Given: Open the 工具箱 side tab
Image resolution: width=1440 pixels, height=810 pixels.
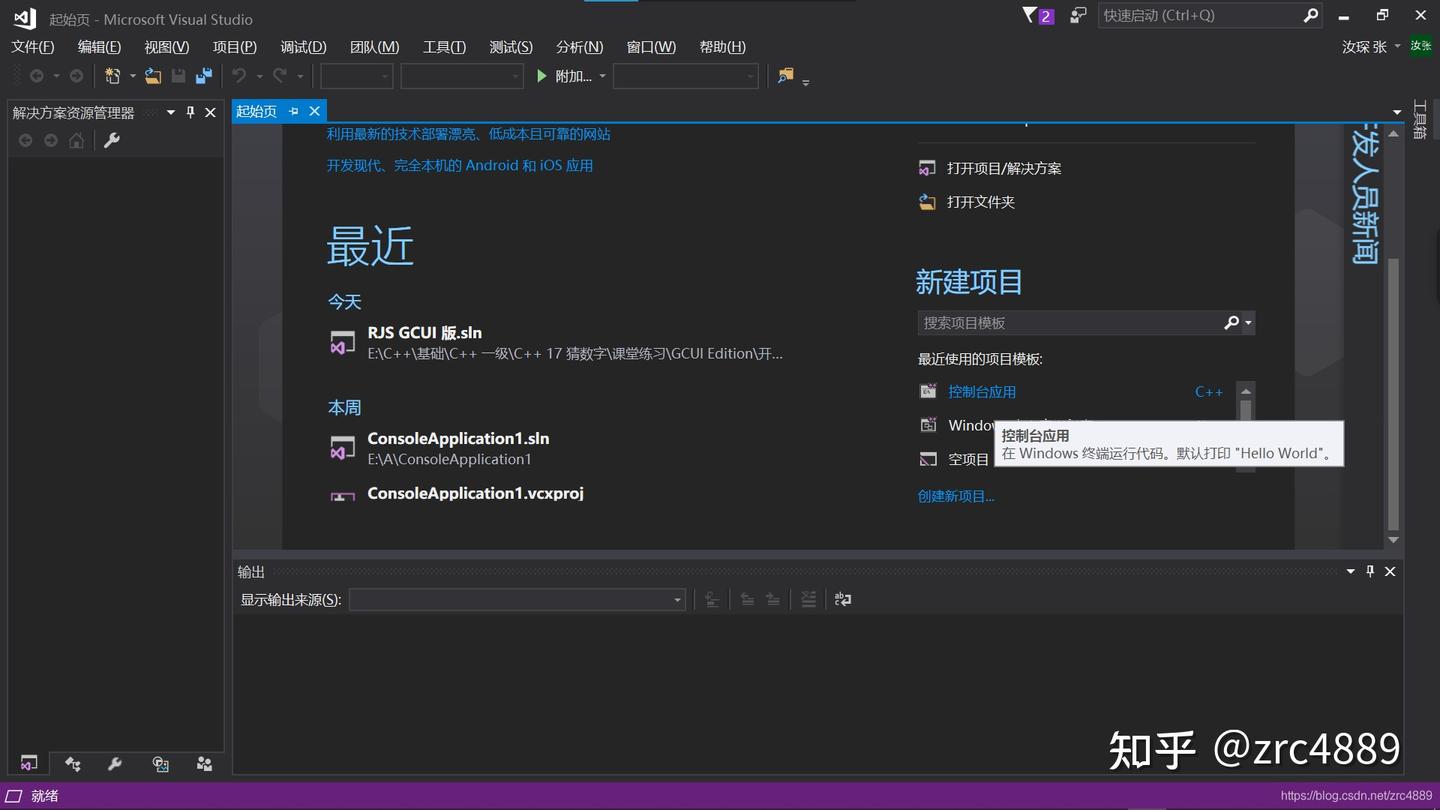Looking at the screenshot, I should [x=1420, y=120].
